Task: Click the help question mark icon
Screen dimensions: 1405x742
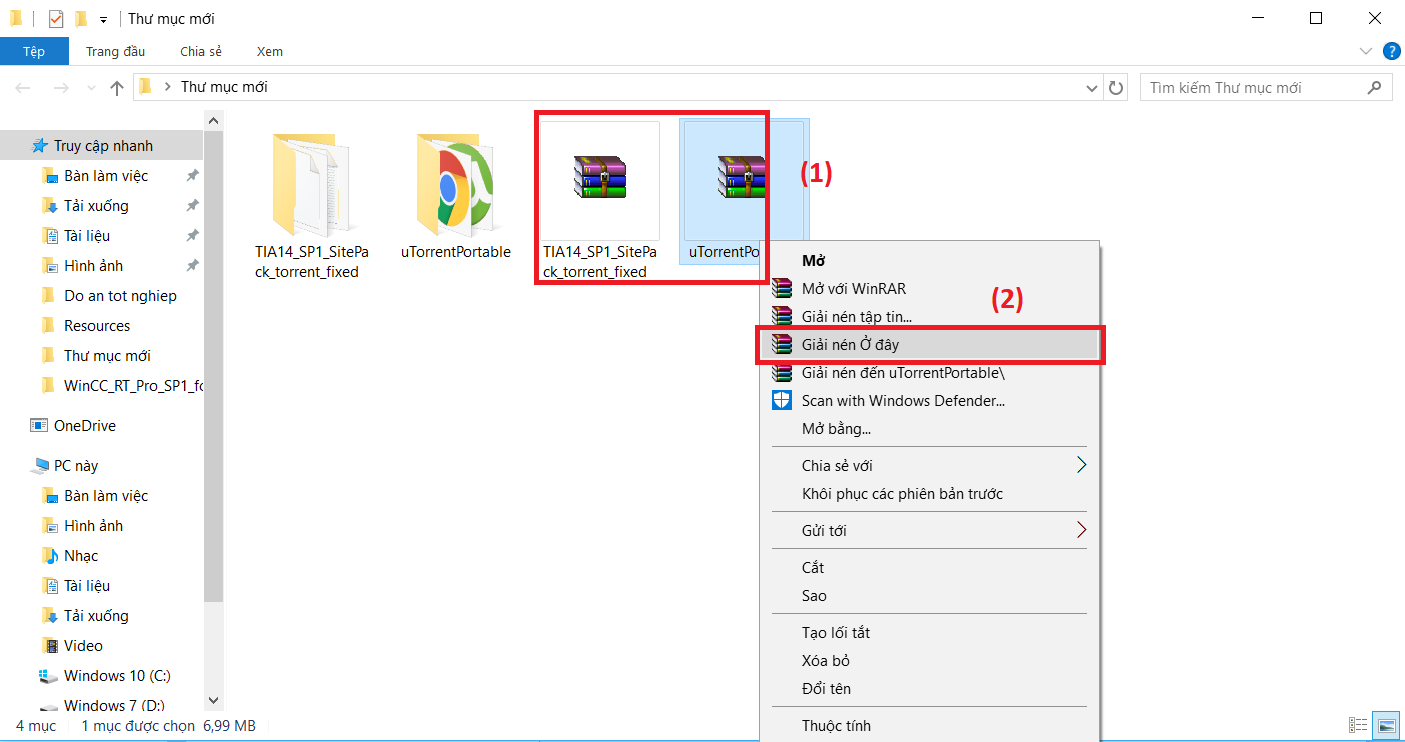Action: tap(1391, 51)
